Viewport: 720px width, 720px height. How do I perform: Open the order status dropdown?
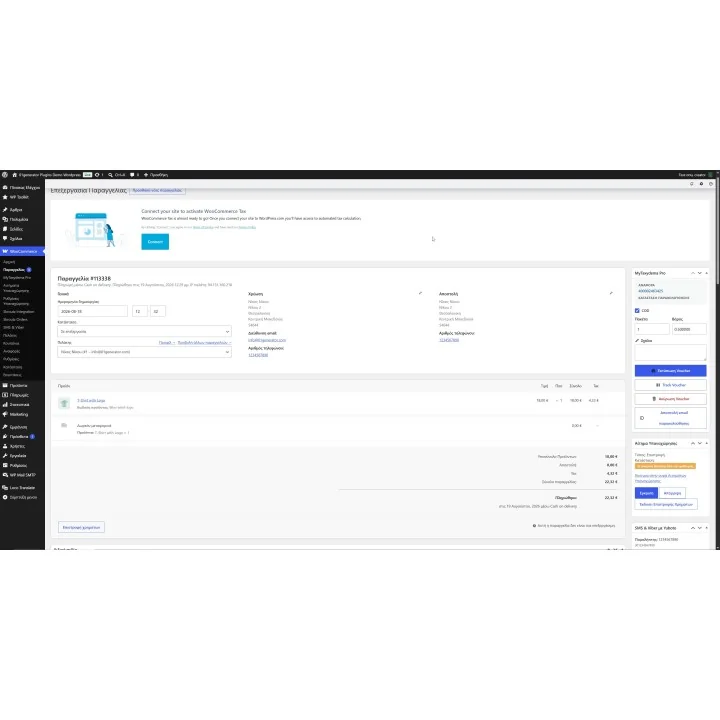coord(144,332)
